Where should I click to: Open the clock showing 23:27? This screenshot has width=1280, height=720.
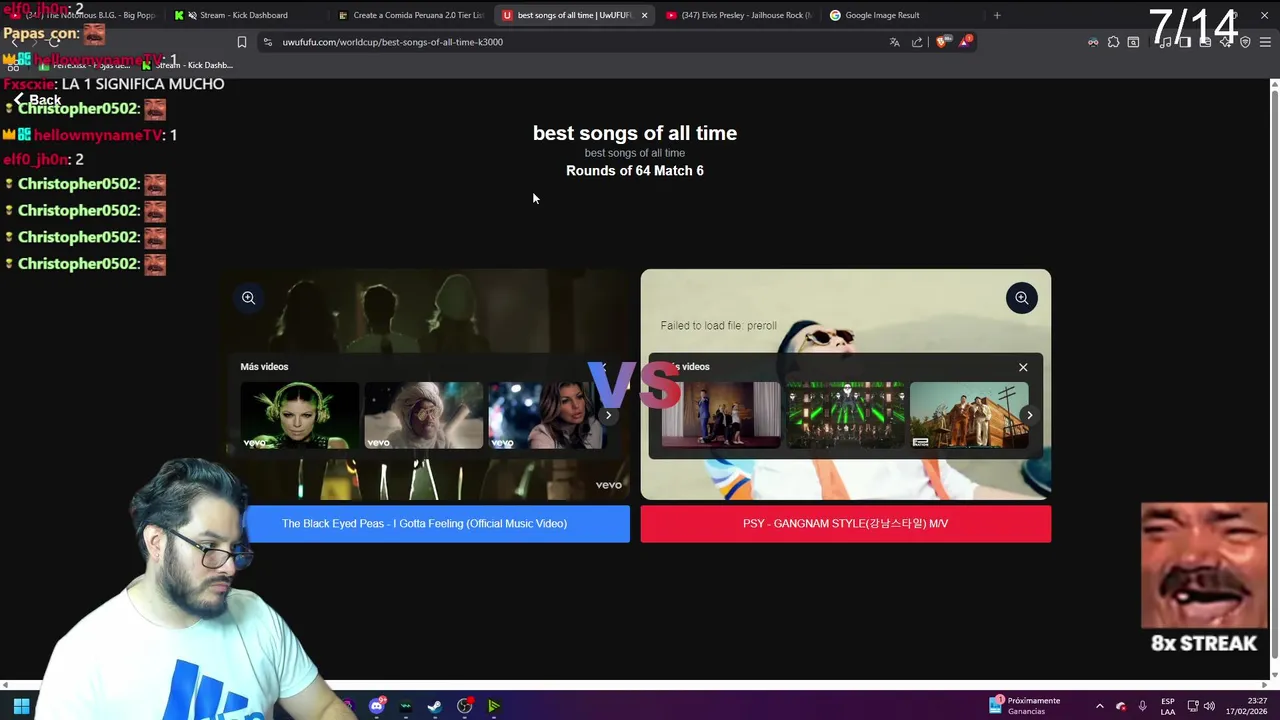(x=1247, y=706)
